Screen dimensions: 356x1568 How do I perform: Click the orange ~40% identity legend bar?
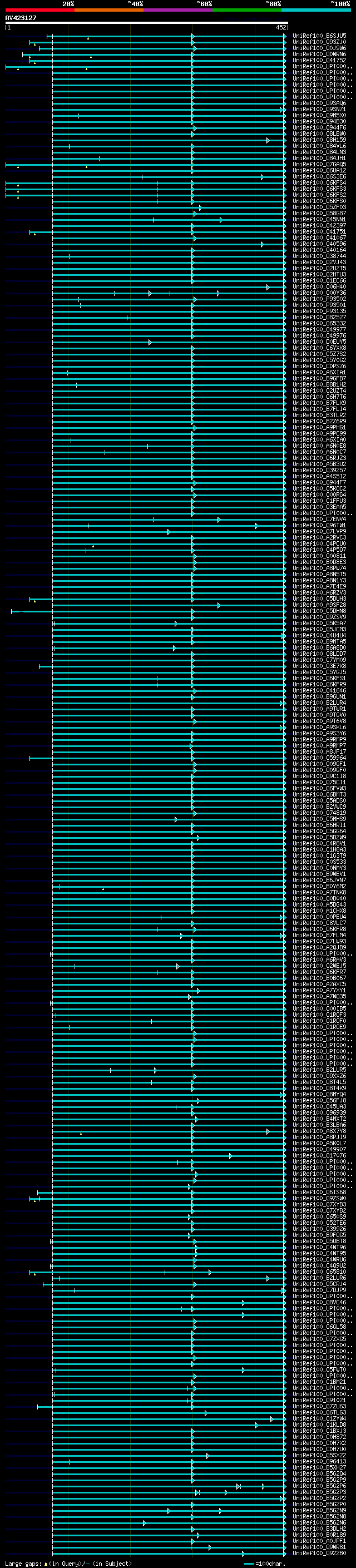[109, 11]
